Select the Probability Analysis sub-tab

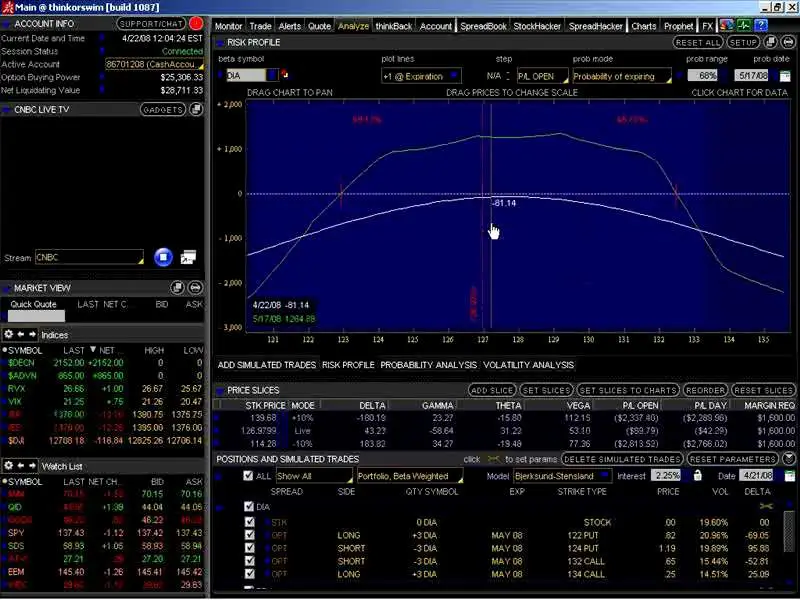pyautogui.click(x=428, y=365)
